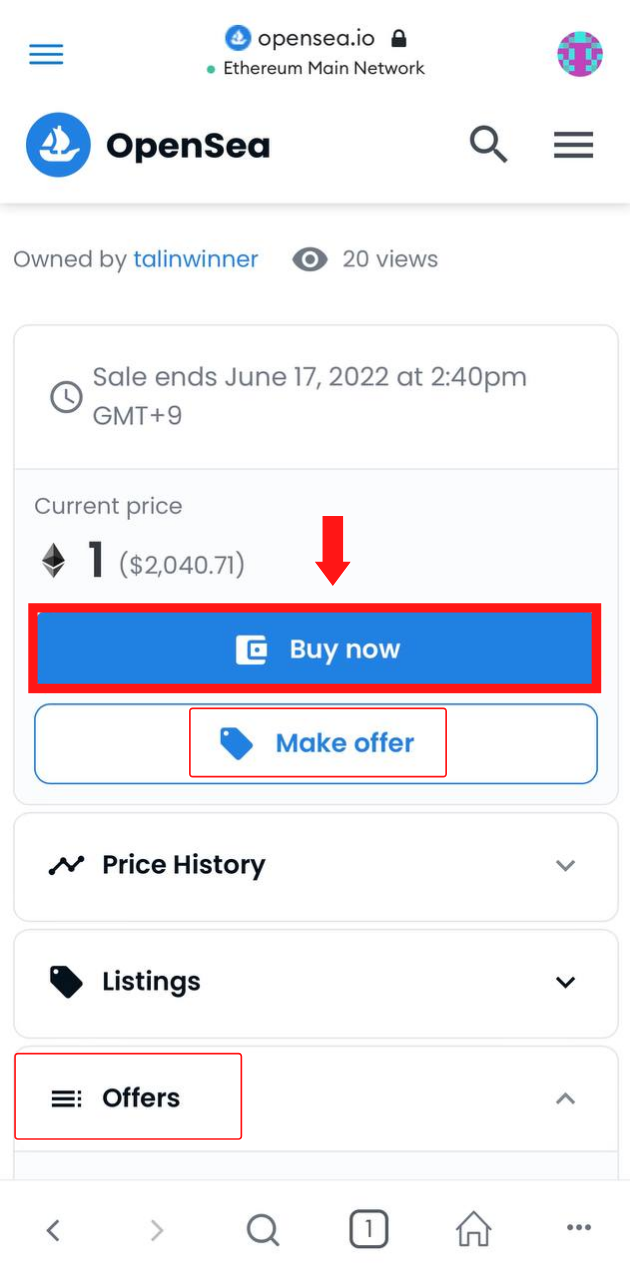Expand the Price History section
630x1280 pixels.
(x=316, y=866)
